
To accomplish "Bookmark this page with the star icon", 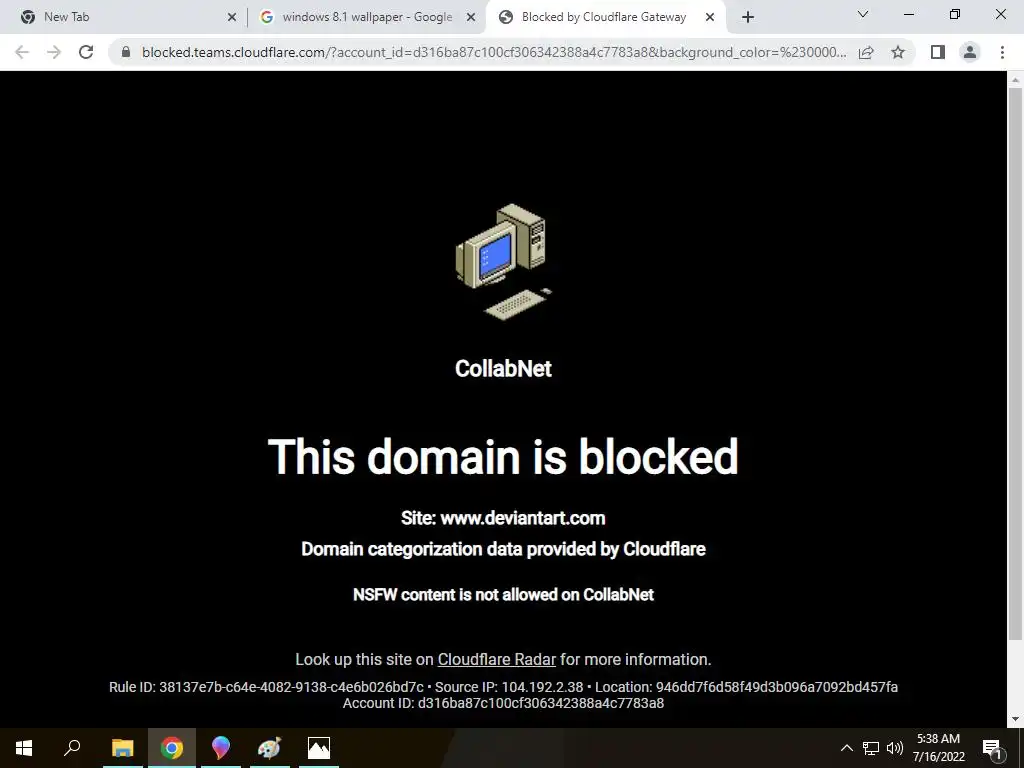I will pos(898,52).
